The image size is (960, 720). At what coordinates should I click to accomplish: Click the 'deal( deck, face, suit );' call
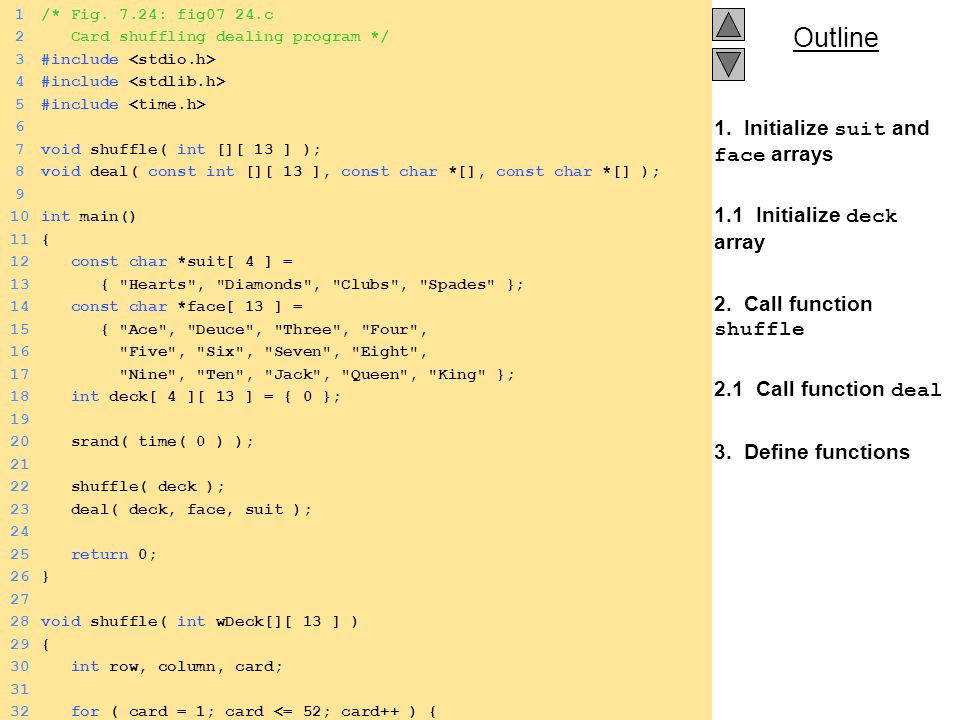click(x=191, y=509)
